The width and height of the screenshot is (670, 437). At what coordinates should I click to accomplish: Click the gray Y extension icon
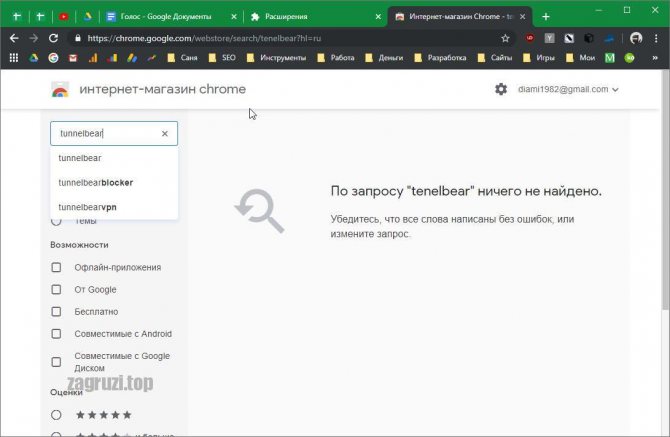[x=550, y=38]
